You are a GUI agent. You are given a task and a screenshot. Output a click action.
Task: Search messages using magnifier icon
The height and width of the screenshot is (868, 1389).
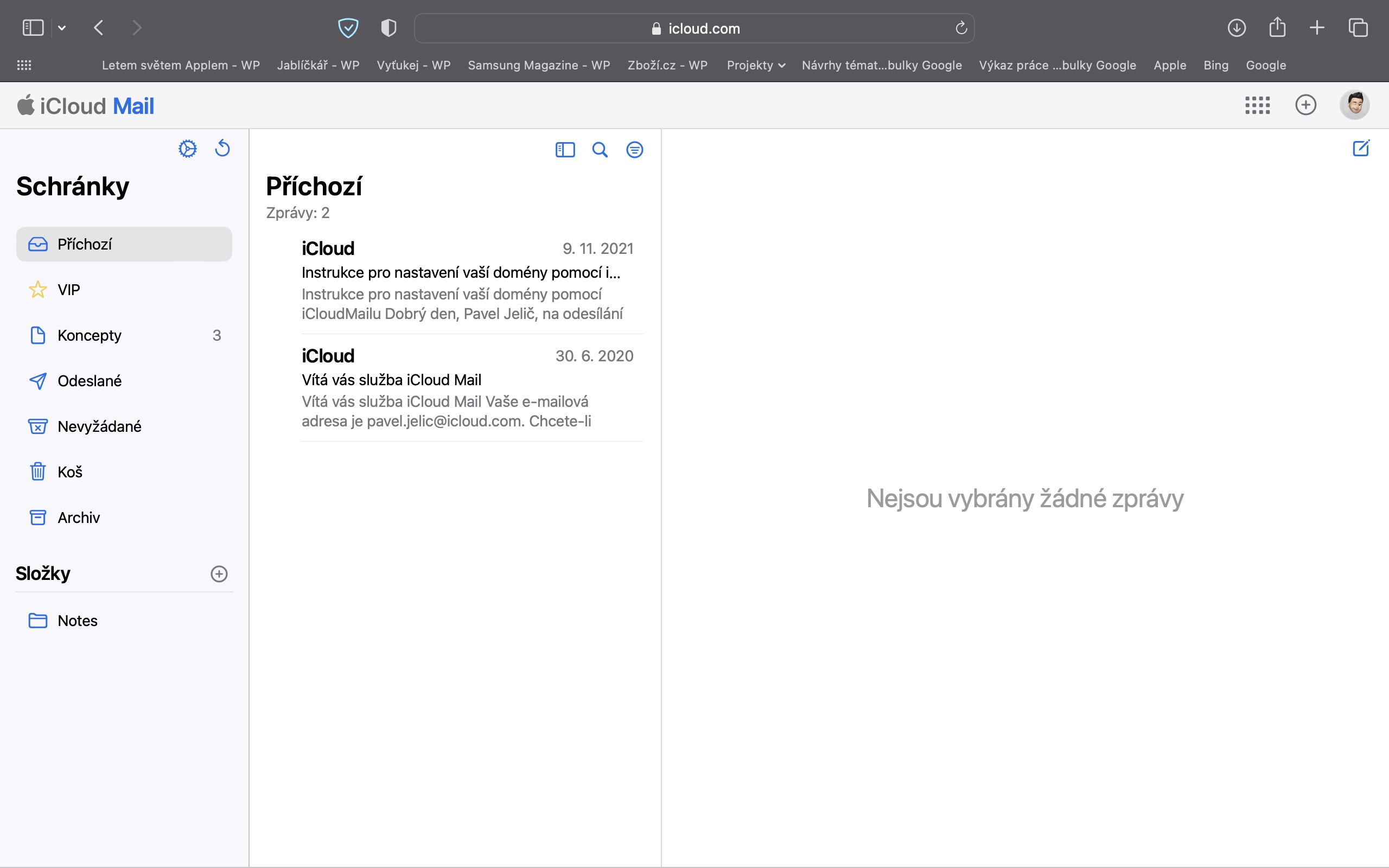point(600,150)
